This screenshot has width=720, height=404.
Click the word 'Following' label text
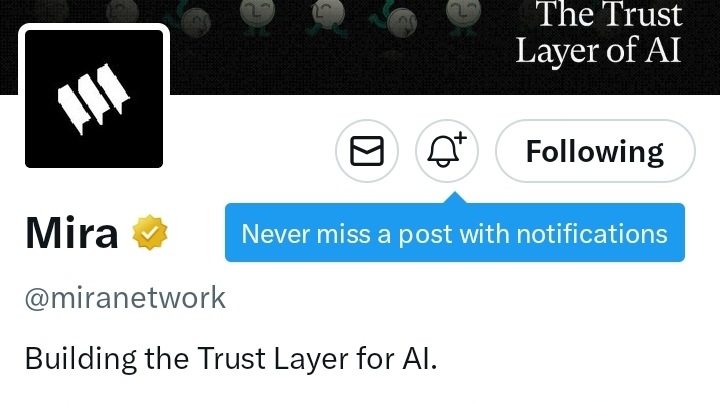point(595,152)
